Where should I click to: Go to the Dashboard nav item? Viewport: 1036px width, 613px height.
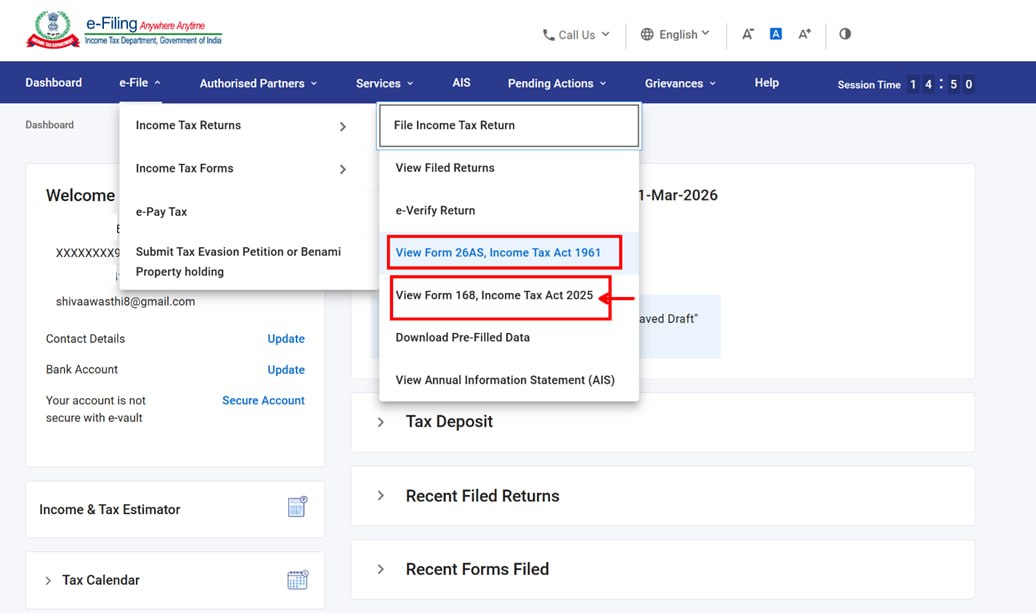54,83
